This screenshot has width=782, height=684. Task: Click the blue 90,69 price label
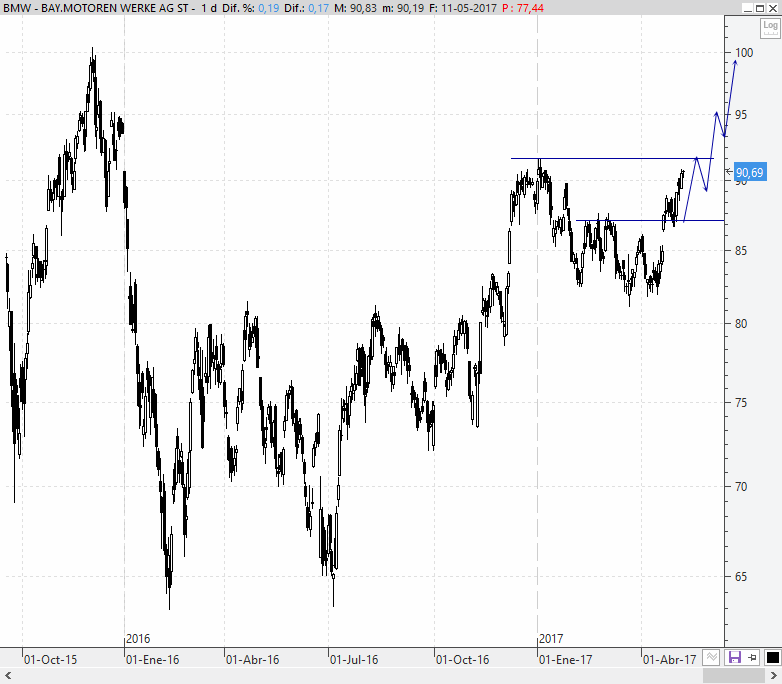point(750,173)
